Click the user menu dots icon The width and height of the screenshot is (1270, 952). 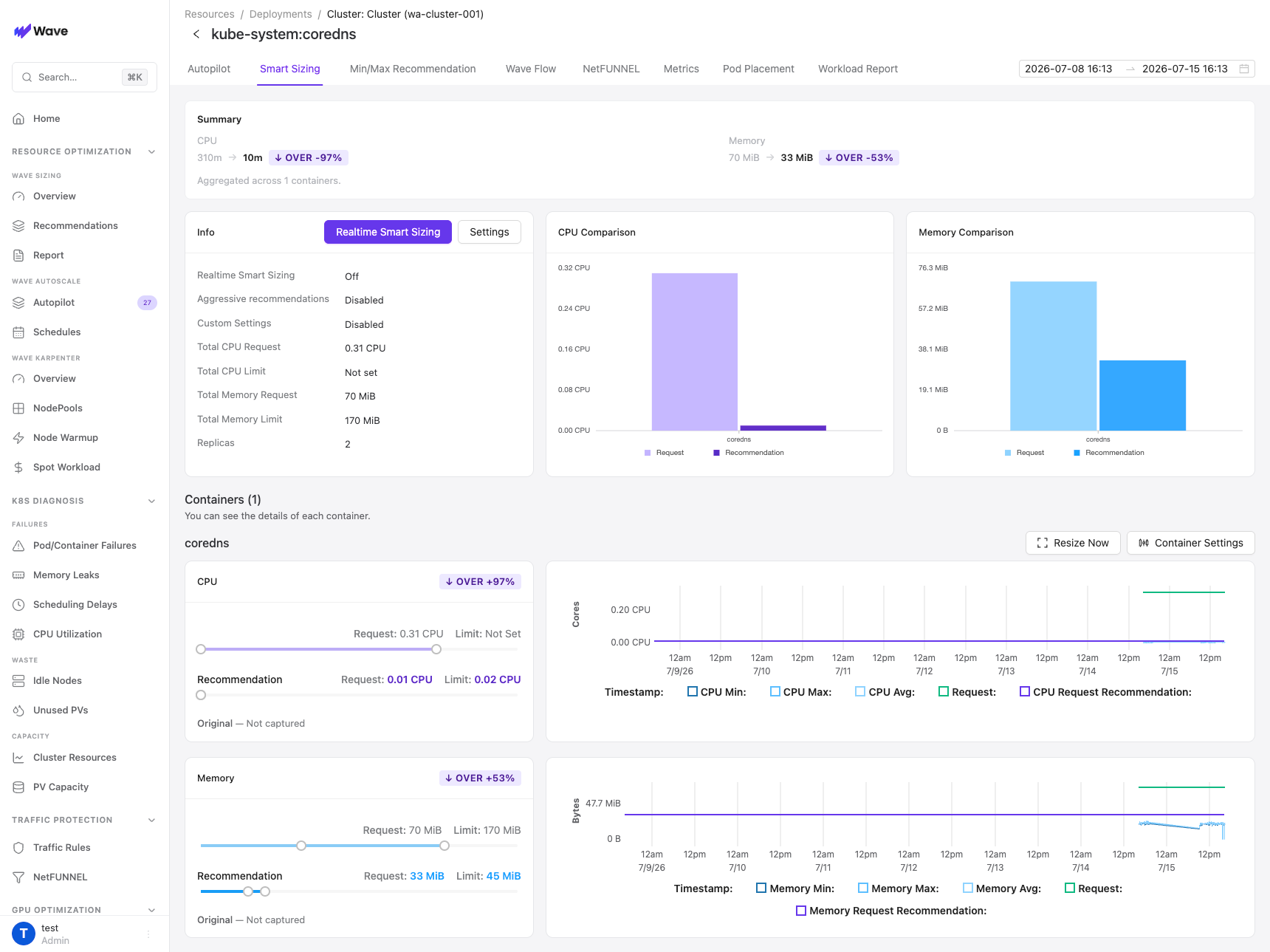(x=148, y=934)
